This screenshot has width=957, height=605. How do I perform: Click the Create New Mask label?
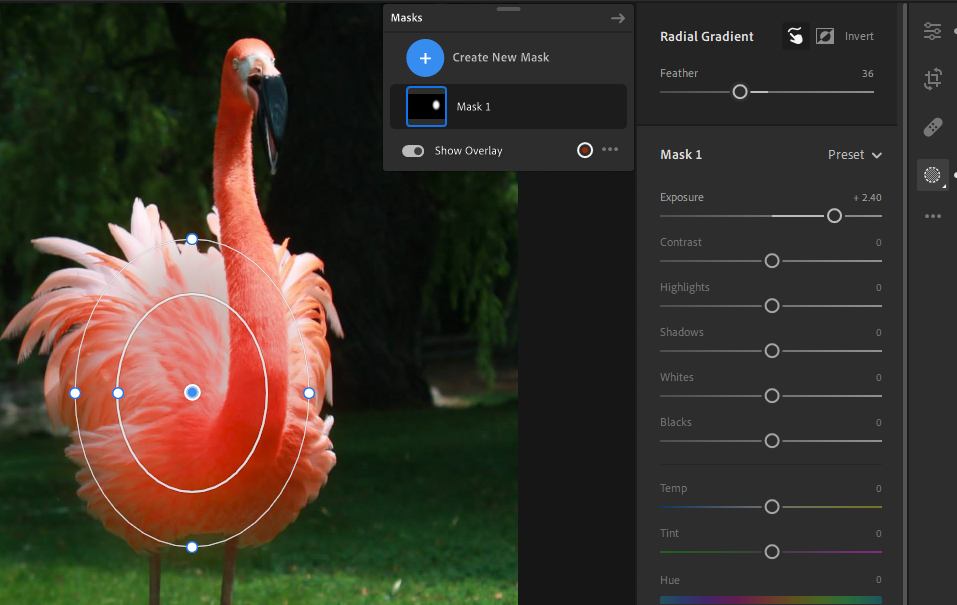coord(500,57)
